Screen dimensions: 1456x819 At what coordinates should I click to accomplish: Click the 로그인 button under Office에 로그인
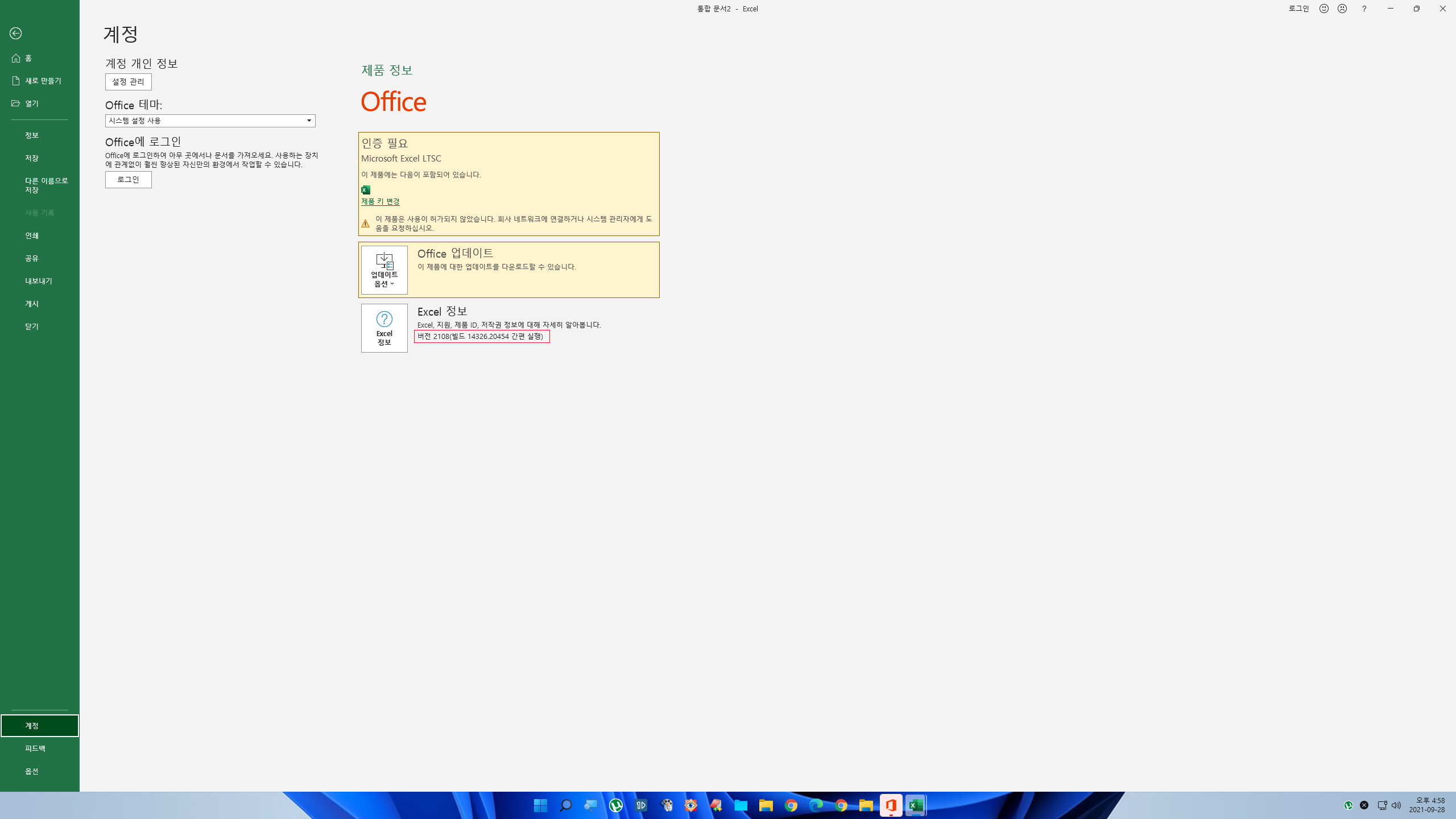point(128,180)
